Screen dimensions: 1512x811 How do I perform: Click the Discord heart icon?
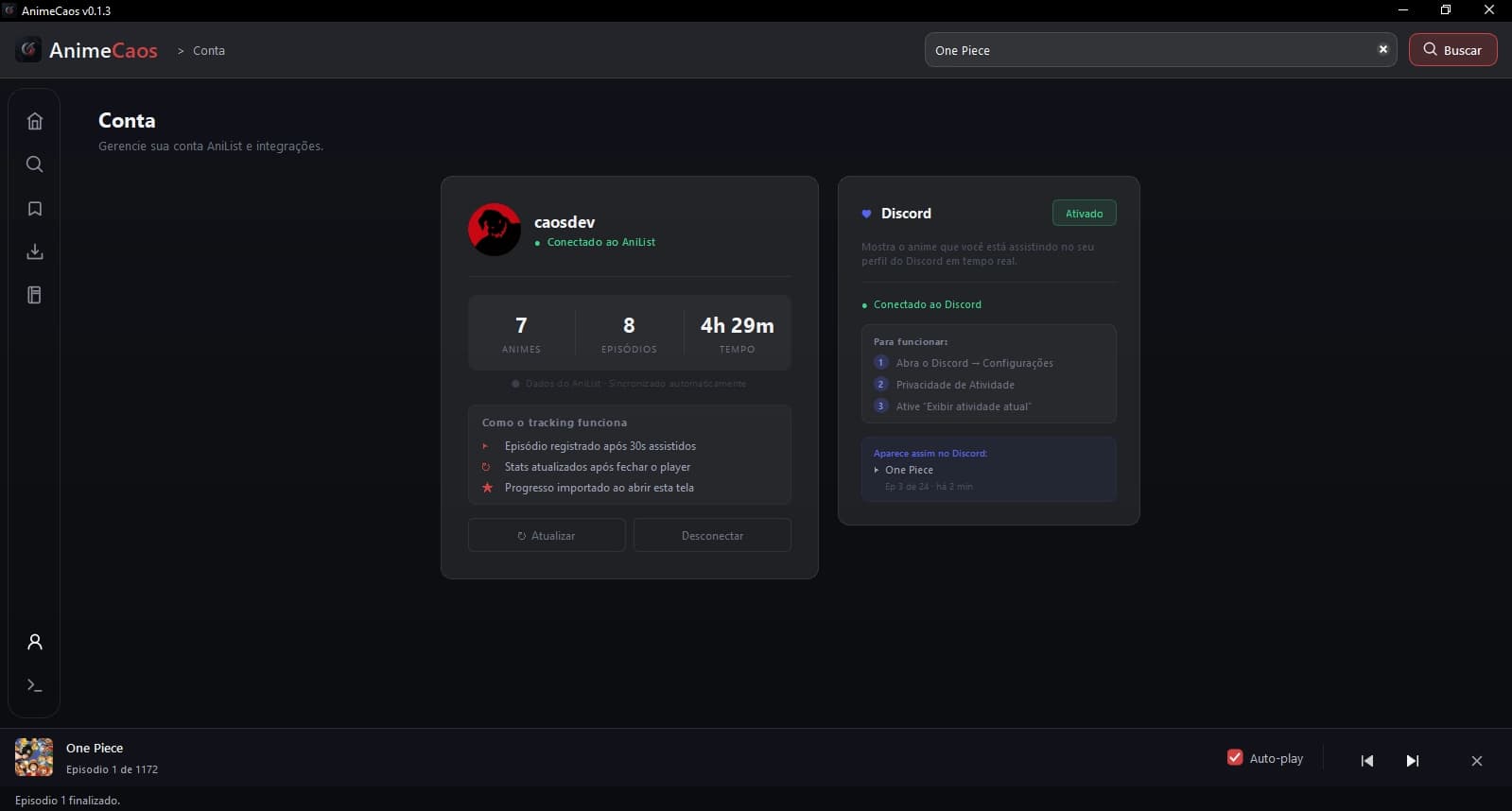(x=866, y=214)
